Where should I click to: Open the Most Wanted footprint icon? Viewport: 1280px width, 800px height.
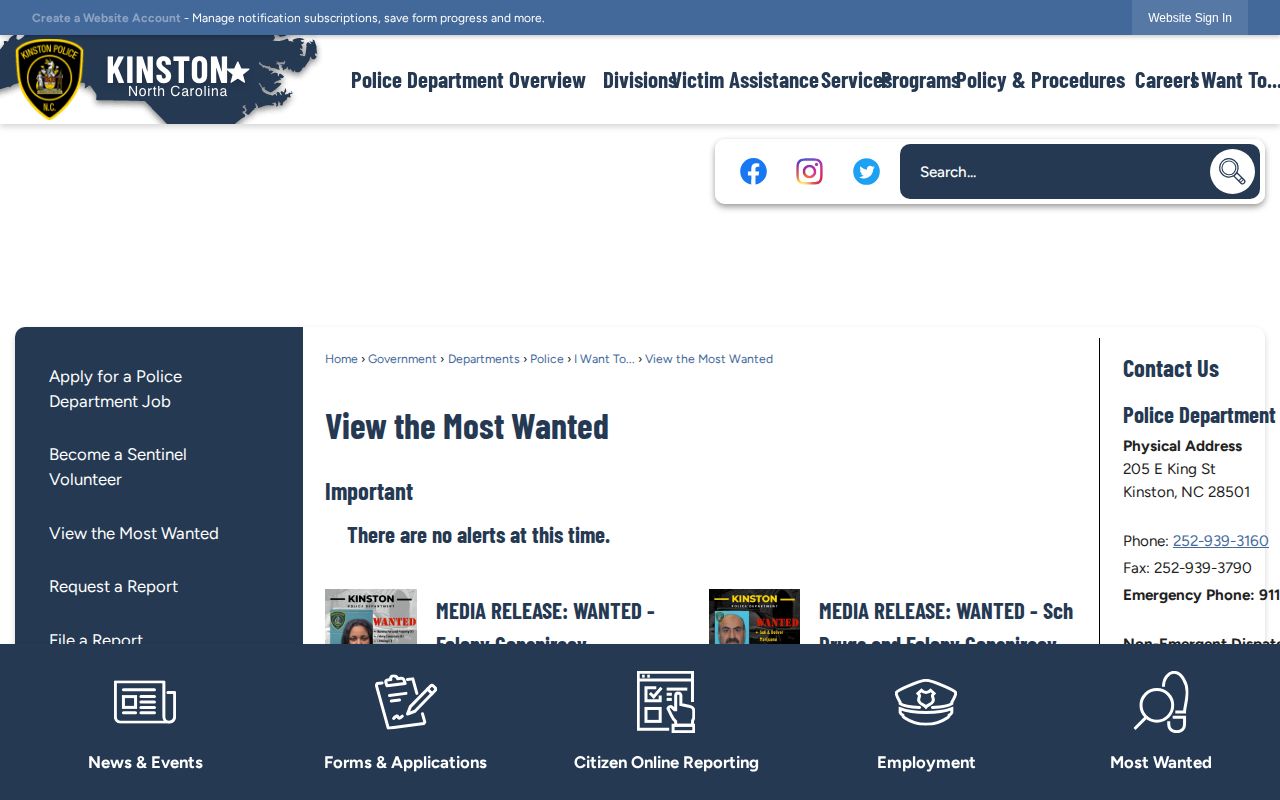(1161, 702)
